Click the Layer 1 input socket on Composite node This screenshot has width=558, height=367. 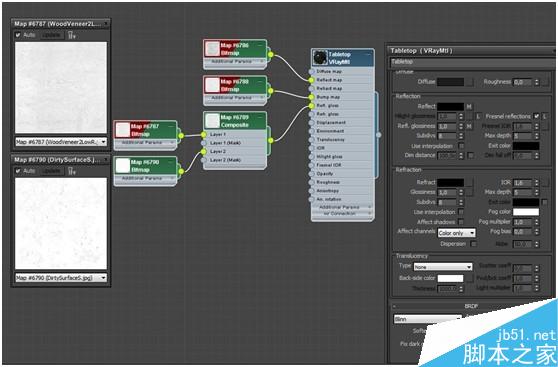(204, 135)
